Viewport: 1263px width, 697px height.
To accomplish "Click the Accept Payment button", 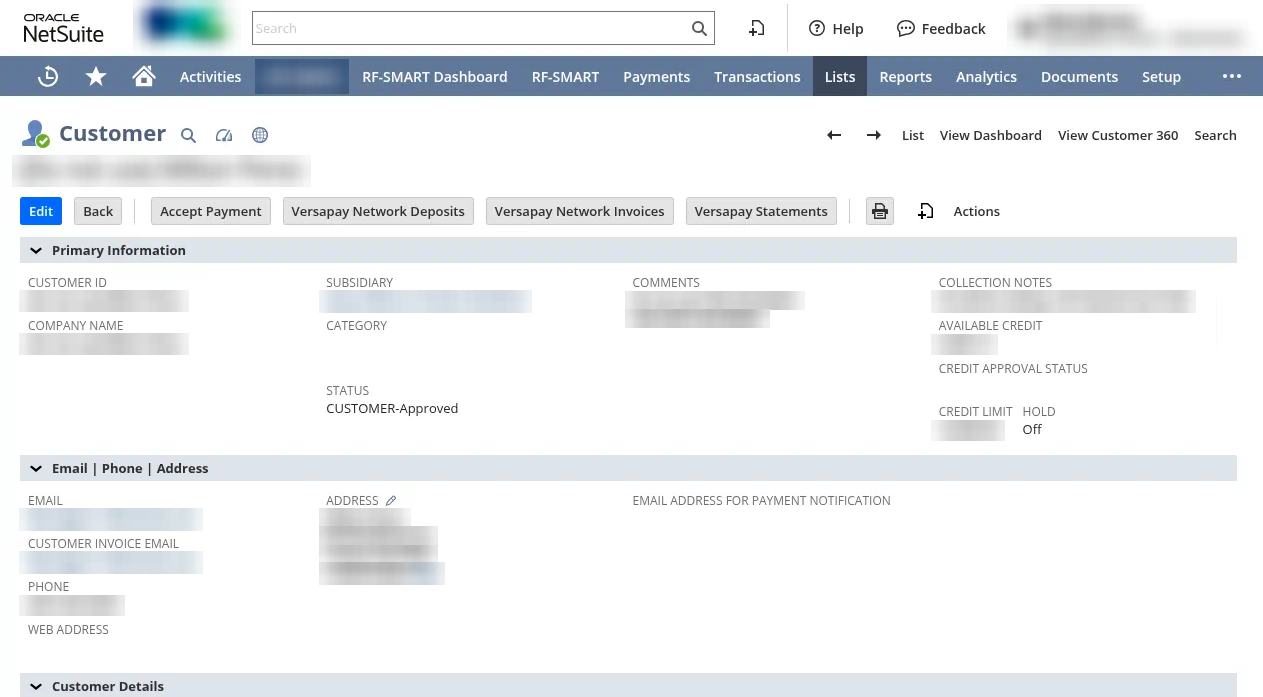I will click(x=211, y=211).
